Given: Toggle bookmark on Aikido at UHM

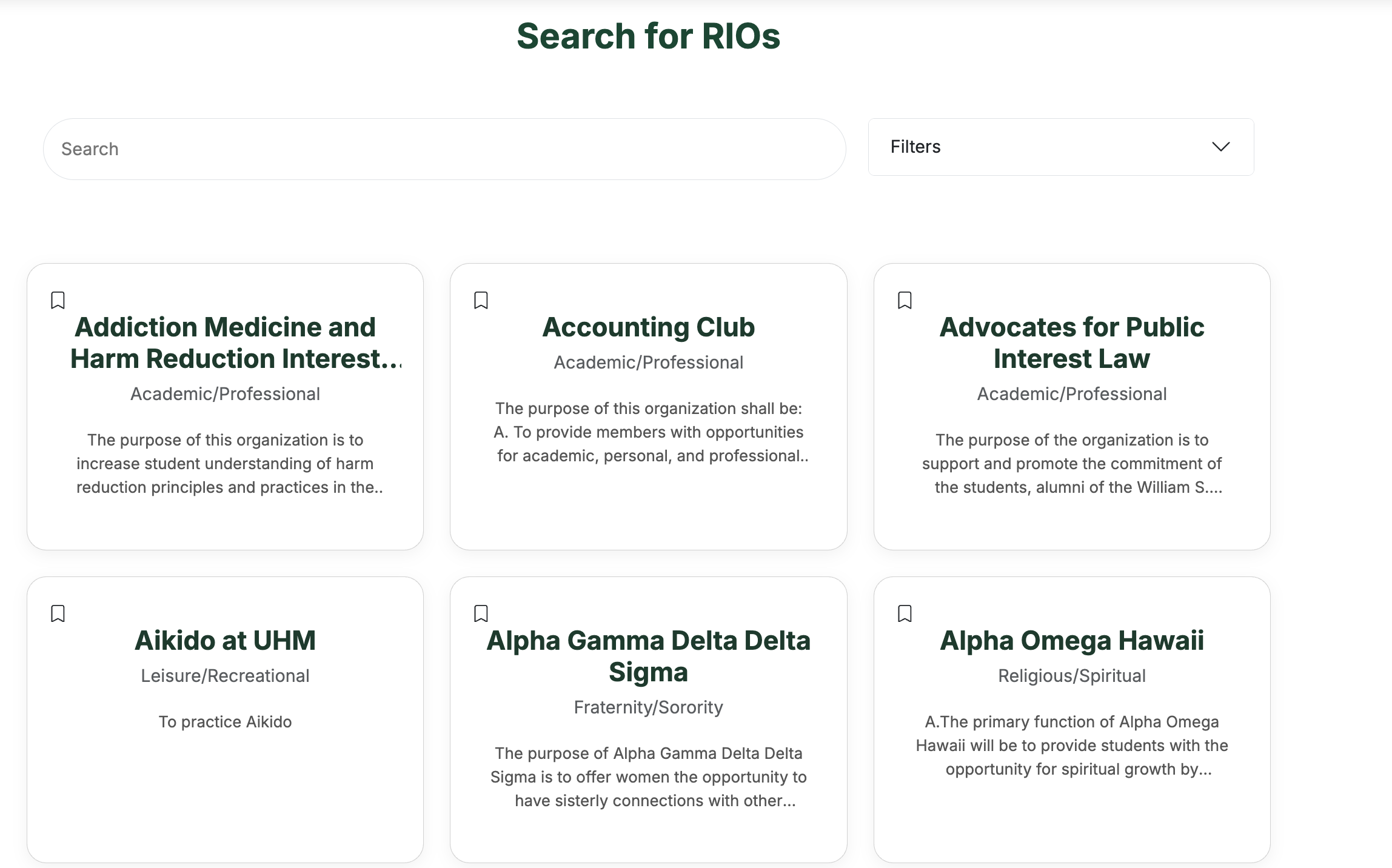Looking at the screenshot, I should click(x=58, y=613).
